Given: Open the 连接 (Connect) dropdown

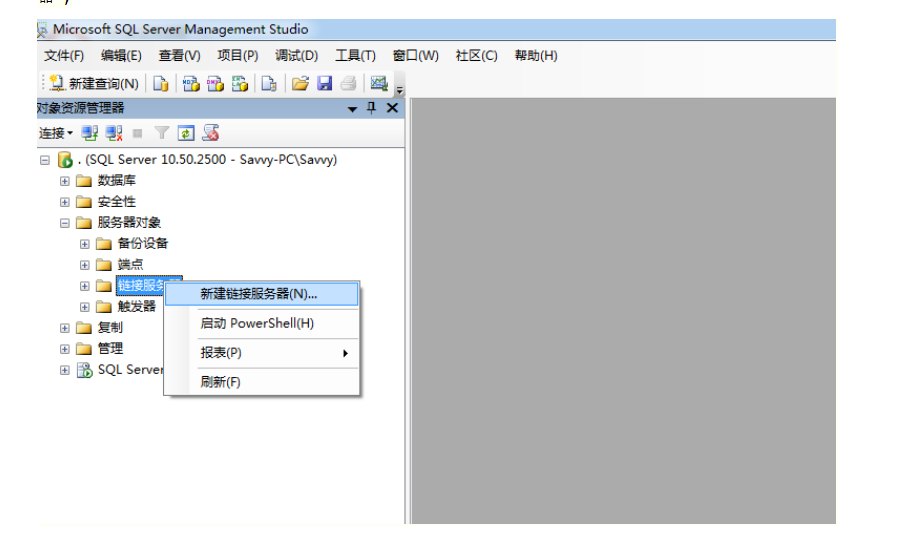Looking at the screenshot, I should [56, 133].
